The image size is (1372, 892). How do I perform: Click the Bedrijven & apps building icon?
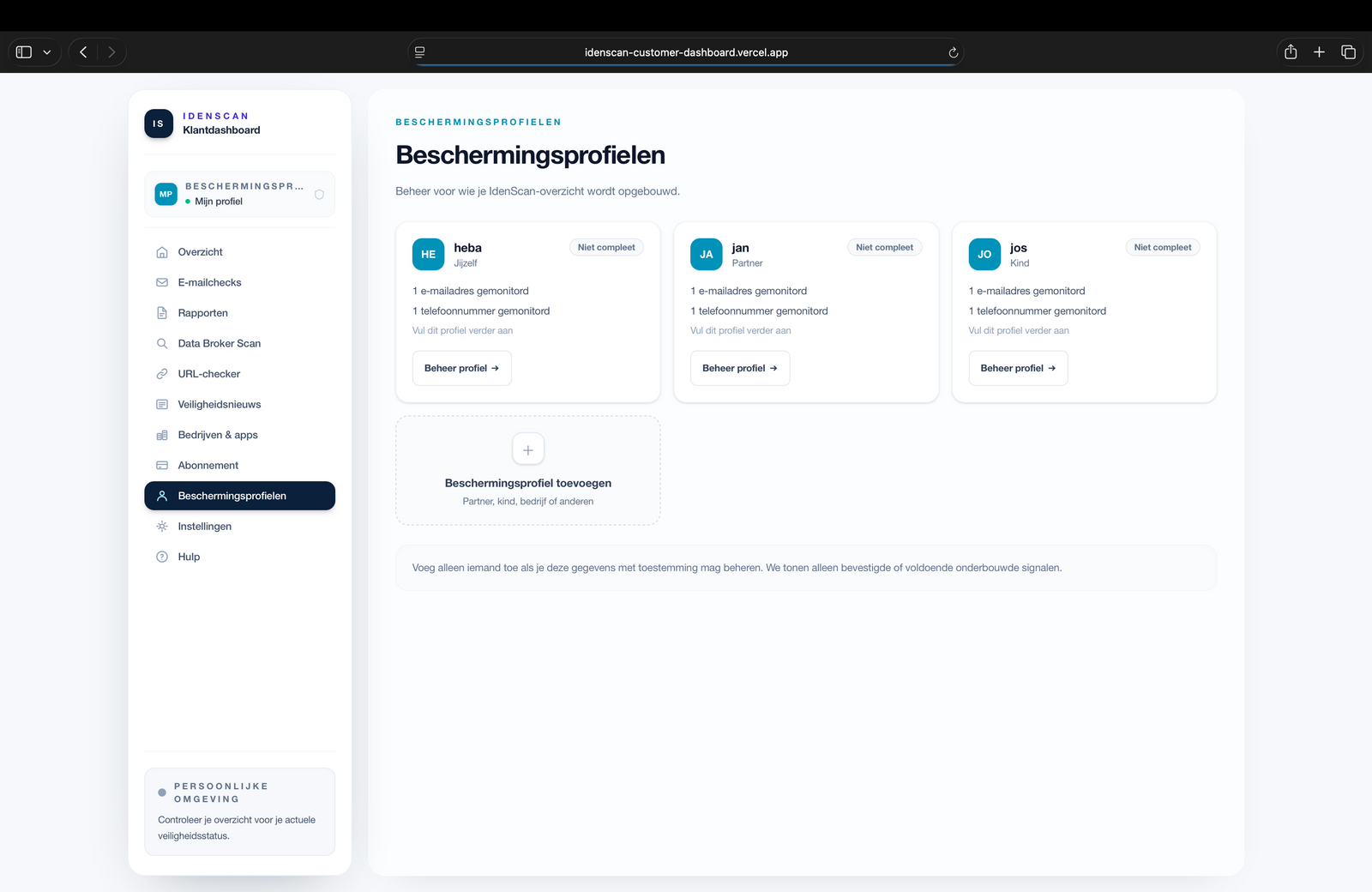click(x=162, y=435)
